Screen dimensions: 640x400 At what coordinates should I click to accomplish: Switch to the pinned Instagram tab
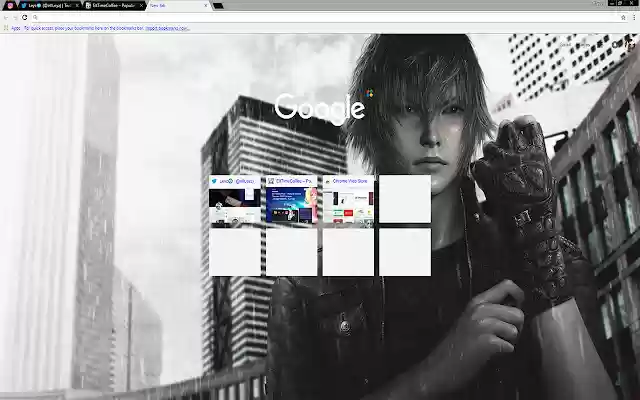point(10,6)
